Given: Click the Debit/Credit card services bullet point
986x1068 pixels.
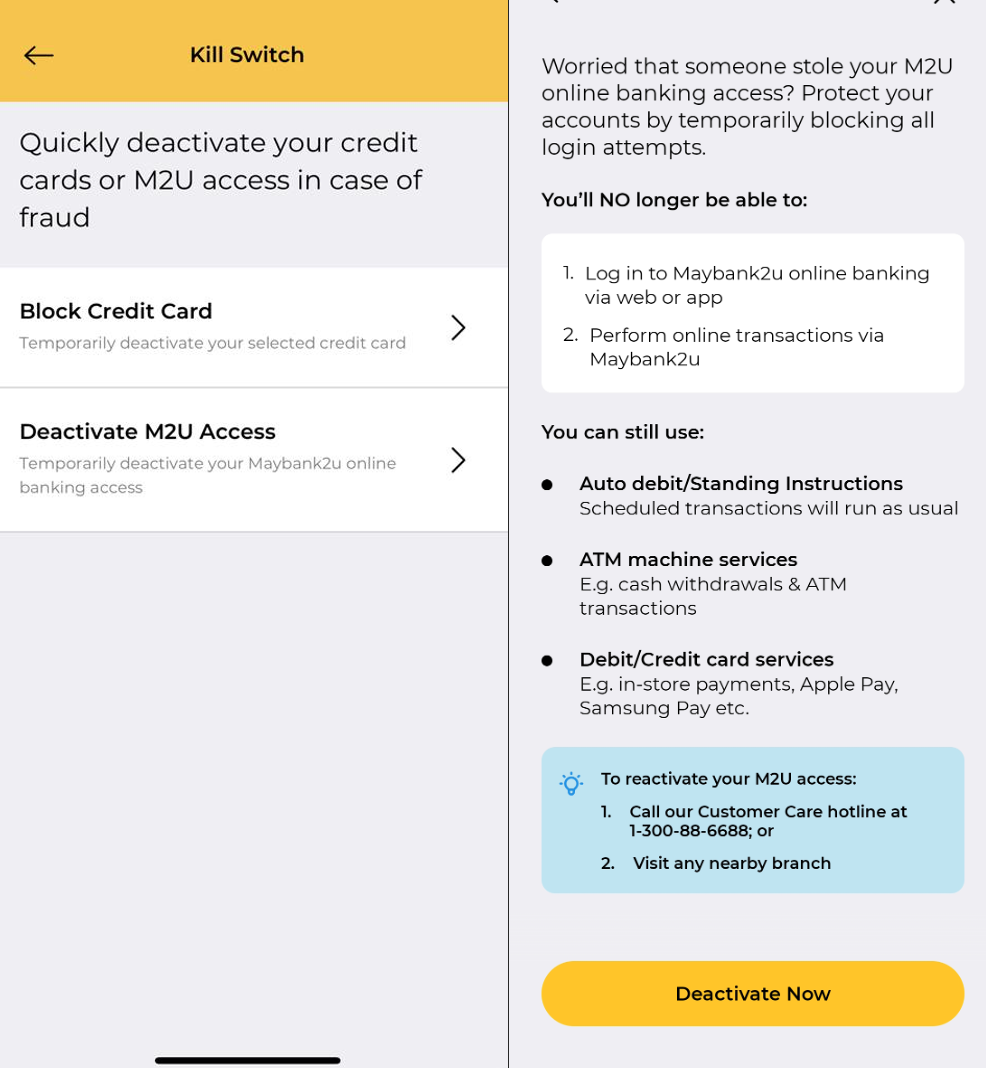Looking at the screenshot, I should pos(547,661).
